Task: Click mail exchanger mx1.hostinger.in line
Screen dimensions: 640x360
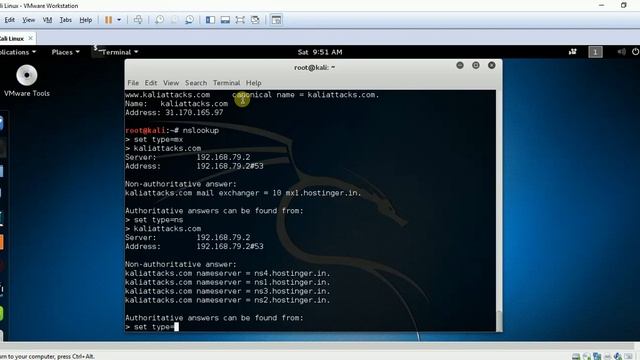Action: pyautogui.click(x=243, y=193)
